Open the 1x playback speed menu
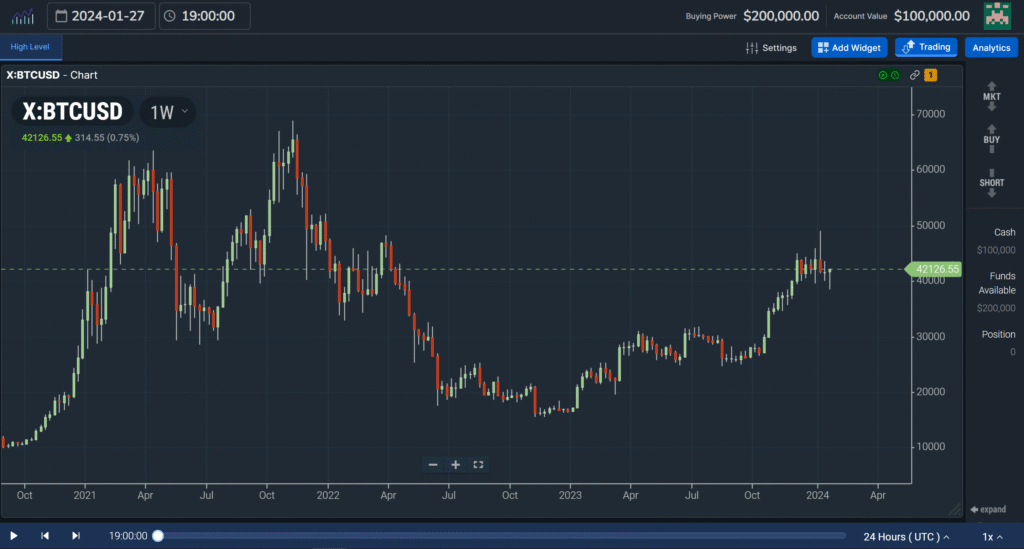This screenshot has width=1024, height=549. pyautogui.click(x=992, y=536)
